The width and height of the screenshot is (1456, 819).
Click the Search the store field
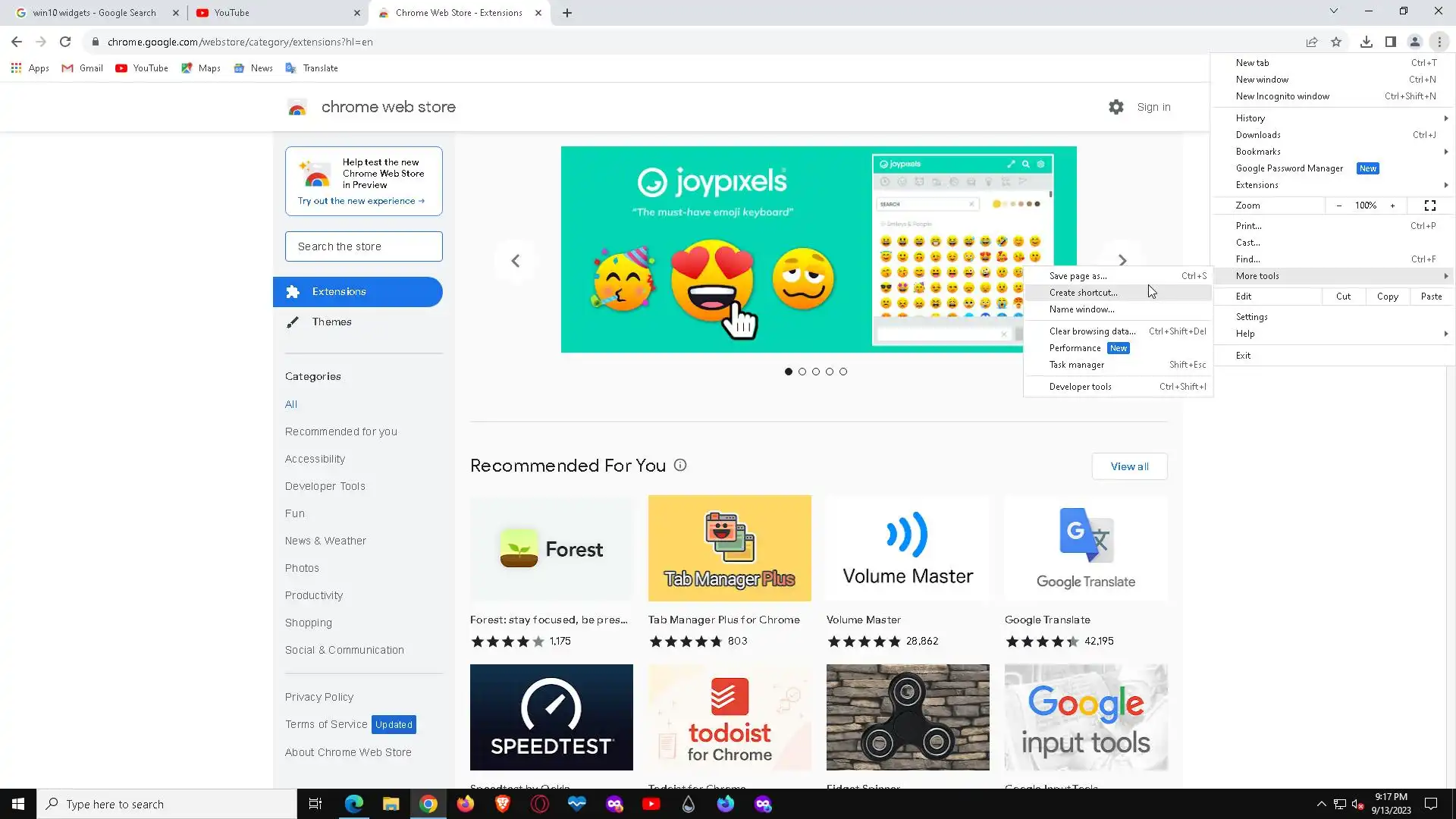(363, 246)
